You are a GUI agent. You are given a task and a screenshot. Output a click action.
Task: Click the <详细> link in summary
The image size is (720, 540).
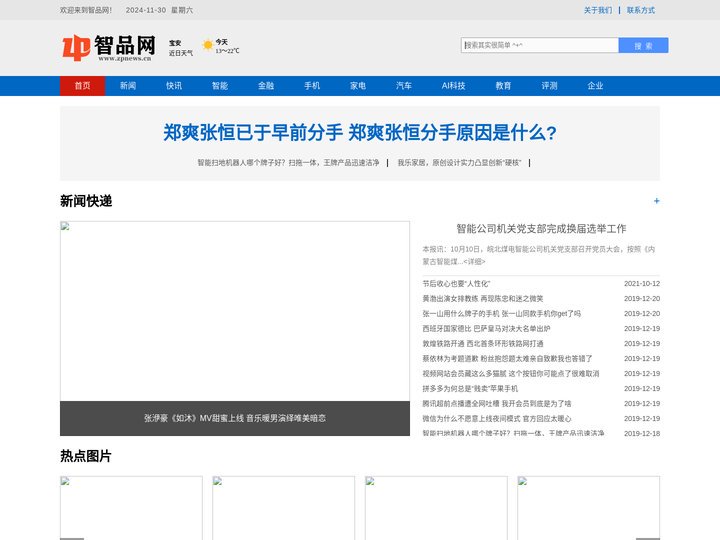coord(474,262)
